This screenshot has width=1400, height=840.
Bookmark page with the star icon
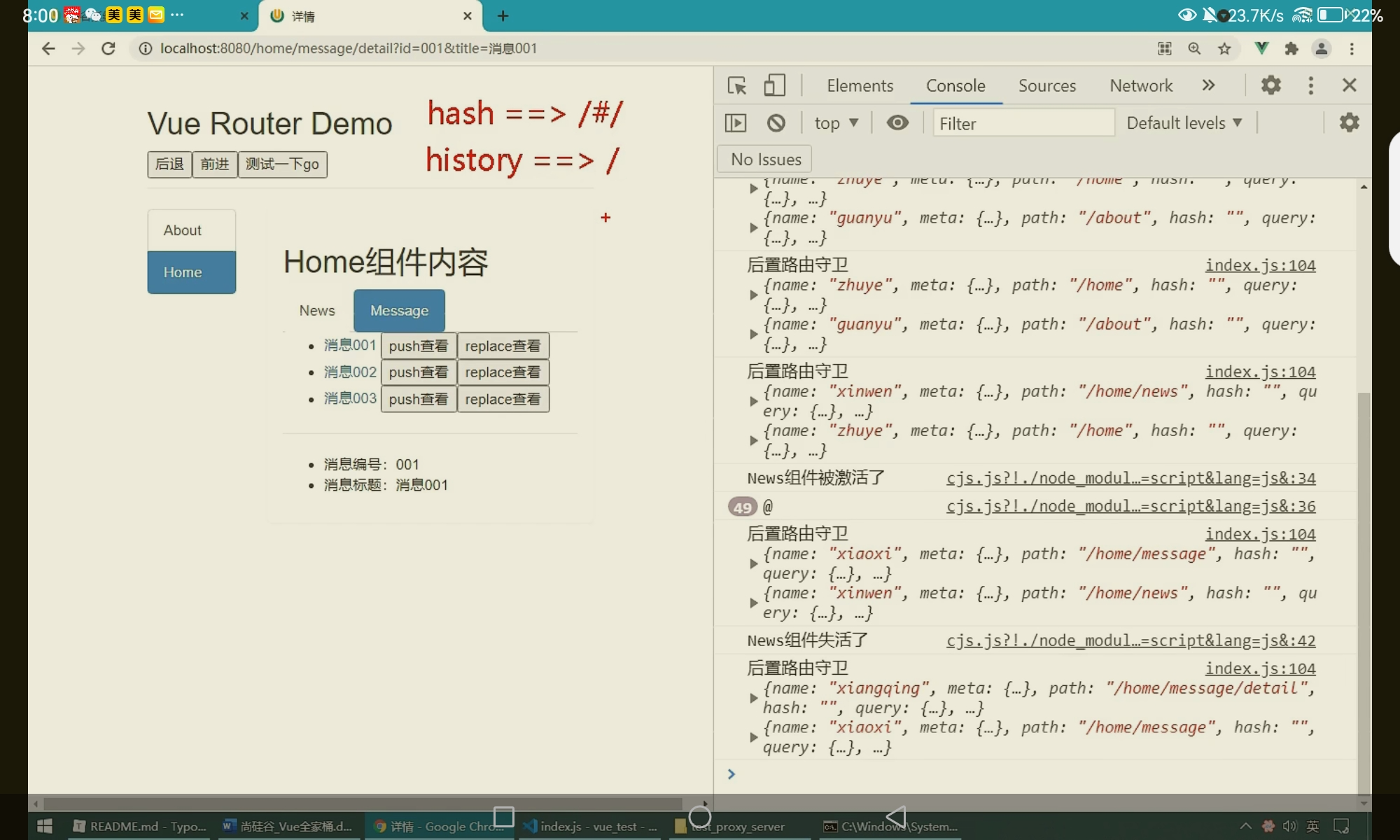(x=1224, y=48)
